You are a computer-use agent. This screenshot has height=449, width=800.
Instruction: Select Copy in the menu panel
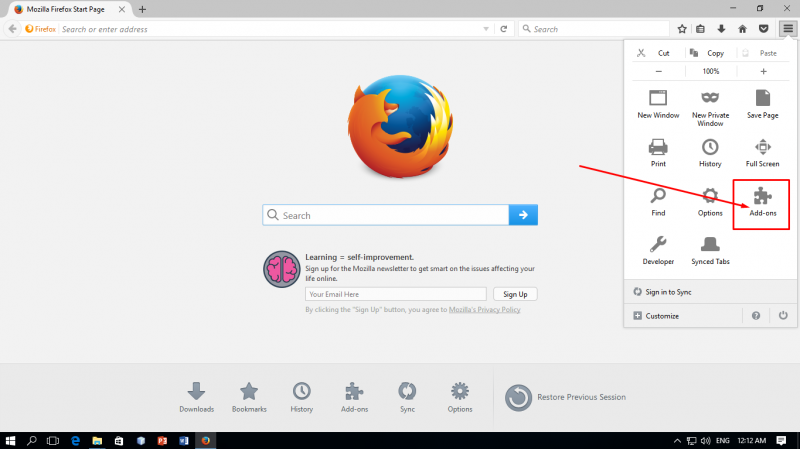(710, 53)
